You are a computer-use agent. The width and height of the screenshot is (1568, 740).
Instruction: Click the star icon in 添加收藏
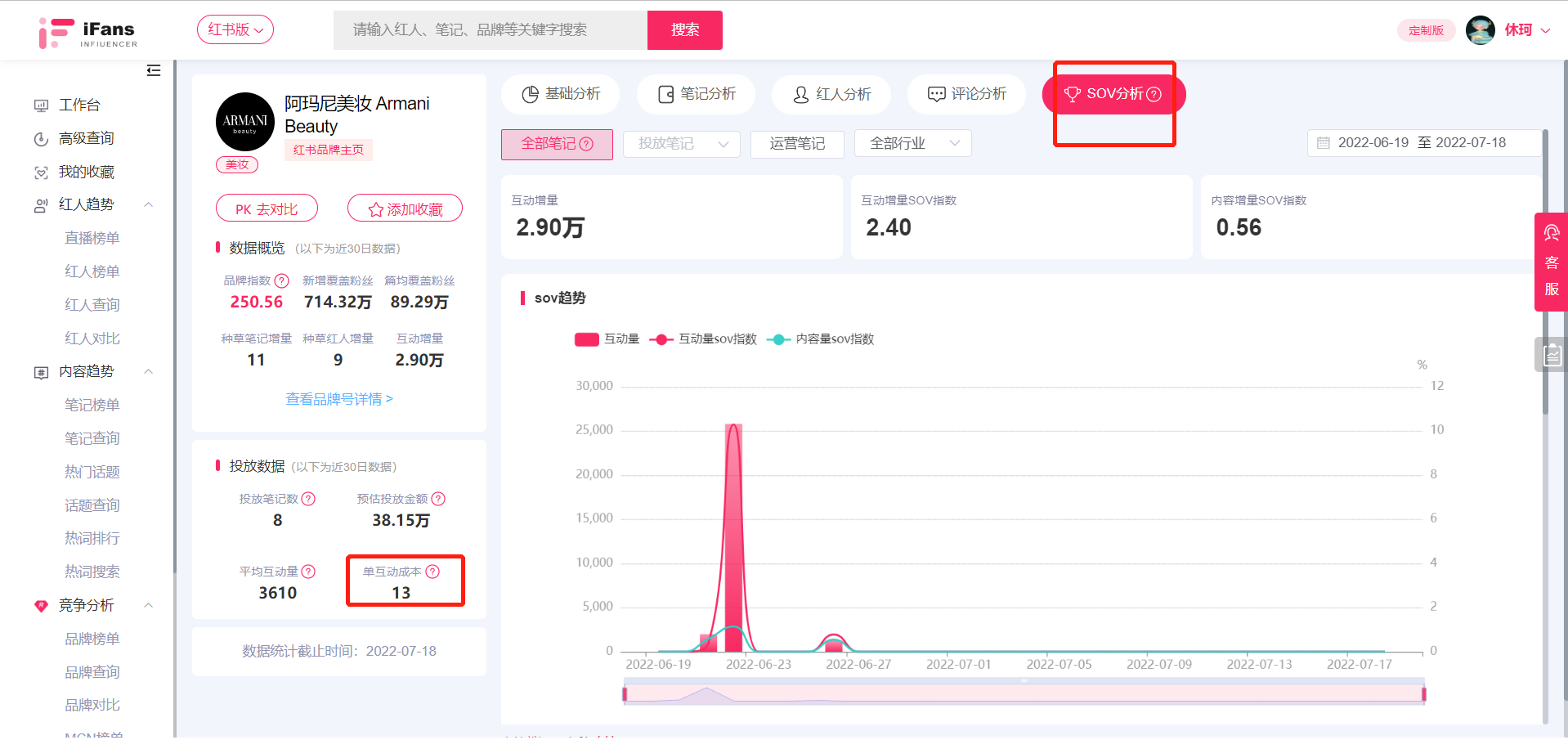376,210
